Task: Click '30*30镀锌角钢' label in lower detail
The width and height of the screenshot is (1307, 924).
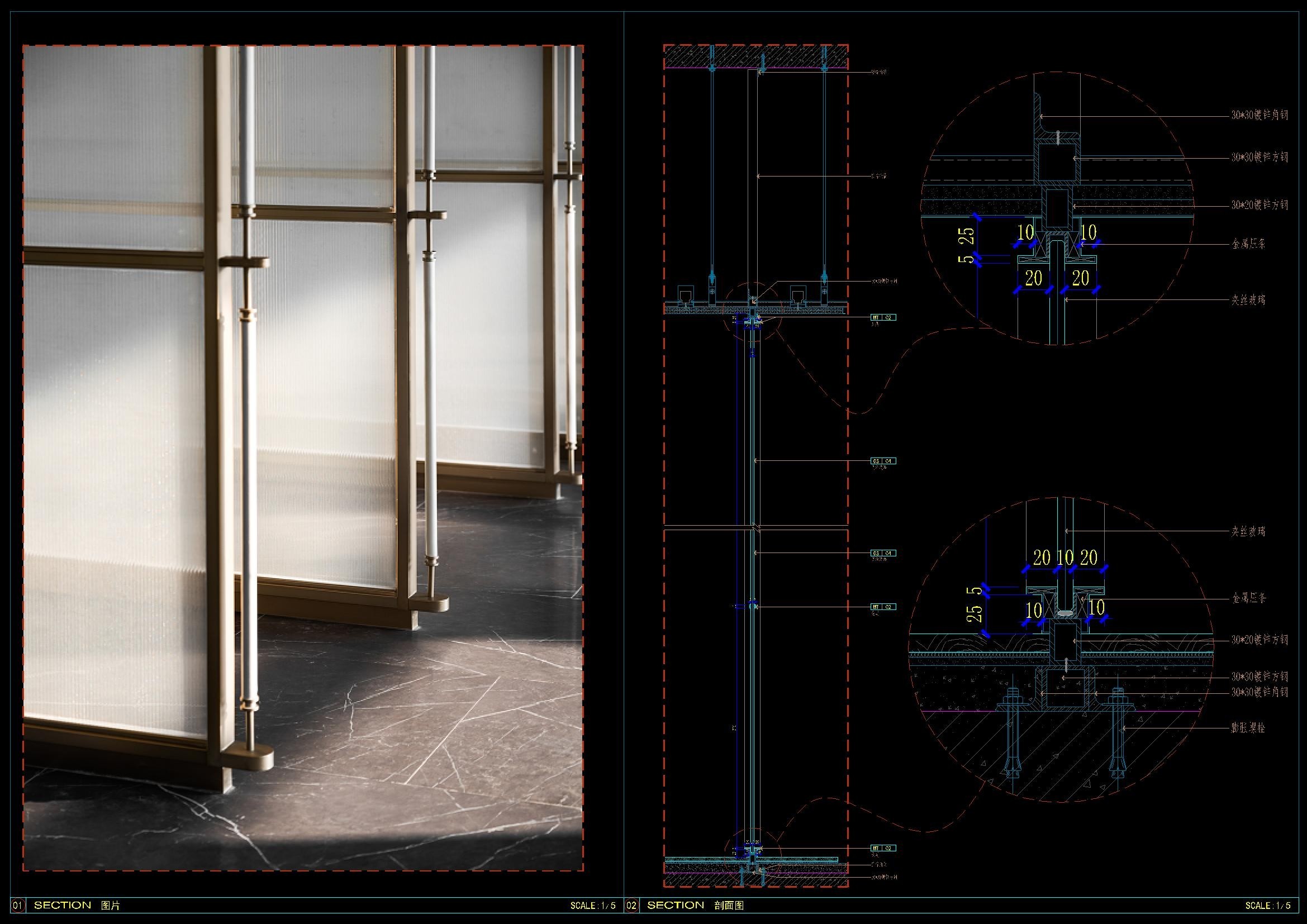Action: click(x=1259, y=692)
